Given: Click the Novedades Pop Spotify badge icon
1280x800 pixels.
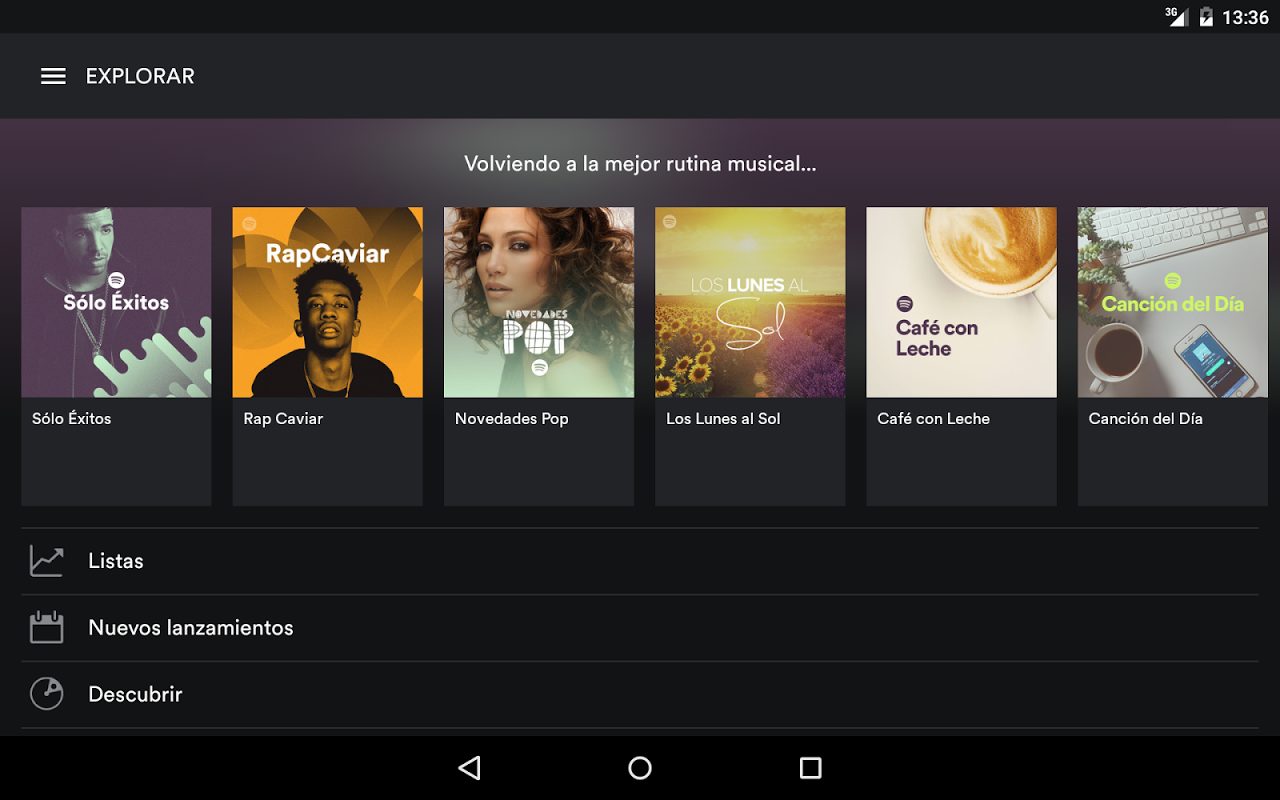Looking at the screenshot, I should click(x=539, y=368).
